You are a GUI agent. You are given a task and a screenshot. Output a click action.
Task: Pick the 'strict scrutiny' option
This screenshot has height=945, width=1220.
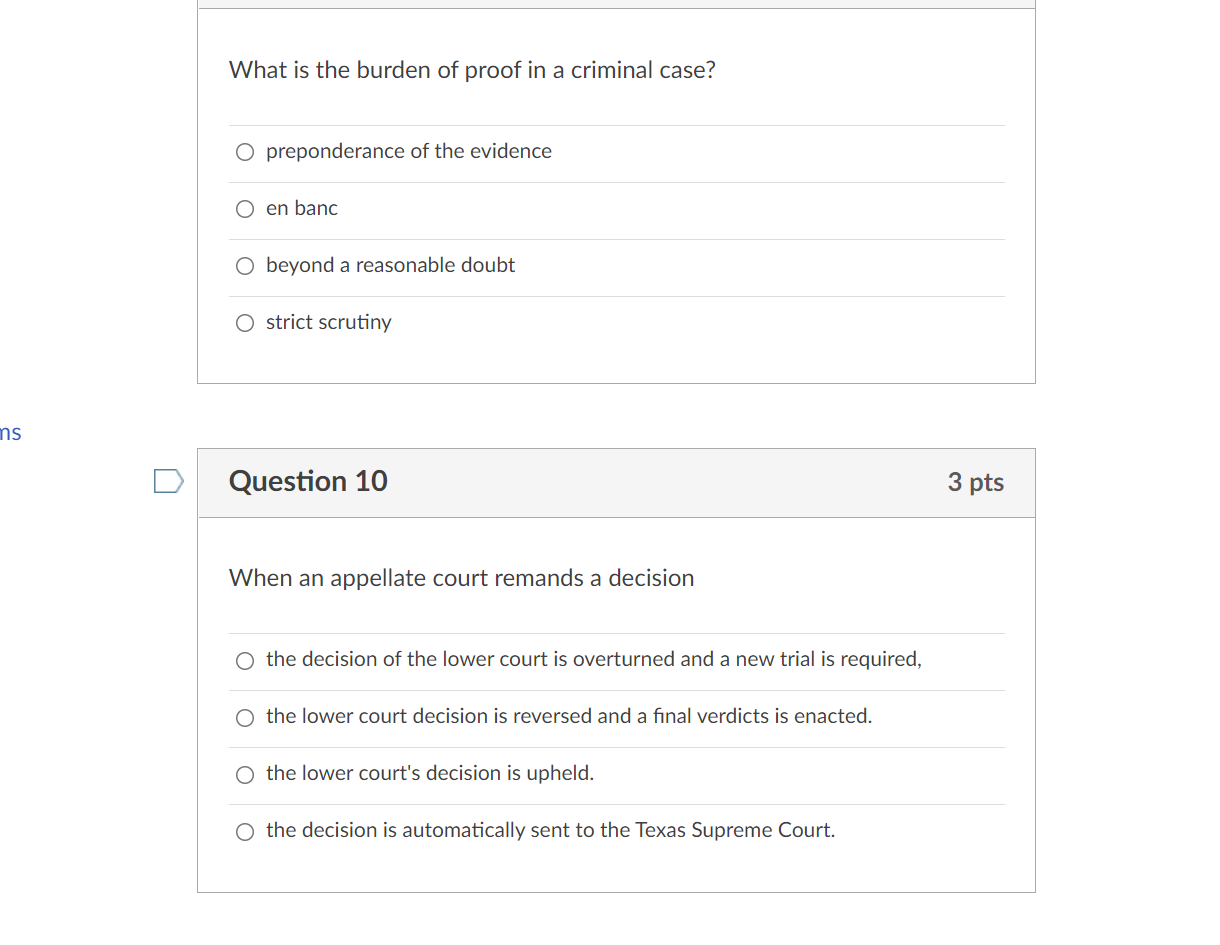245,323
